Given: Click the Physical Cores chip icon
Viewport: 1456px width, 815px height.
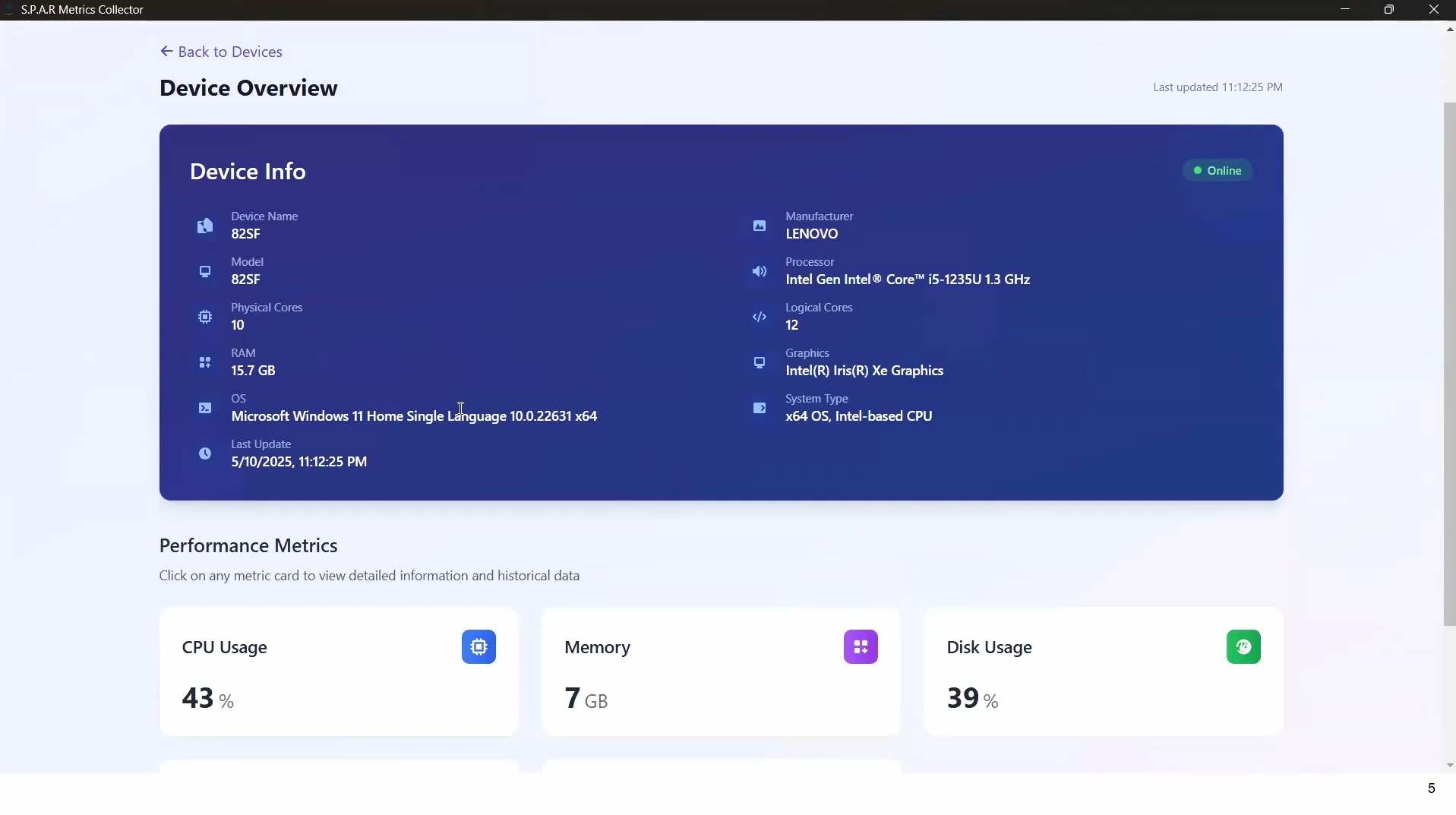Looking at the screenshot, I should pyautogui.click(x=205, y=317).
